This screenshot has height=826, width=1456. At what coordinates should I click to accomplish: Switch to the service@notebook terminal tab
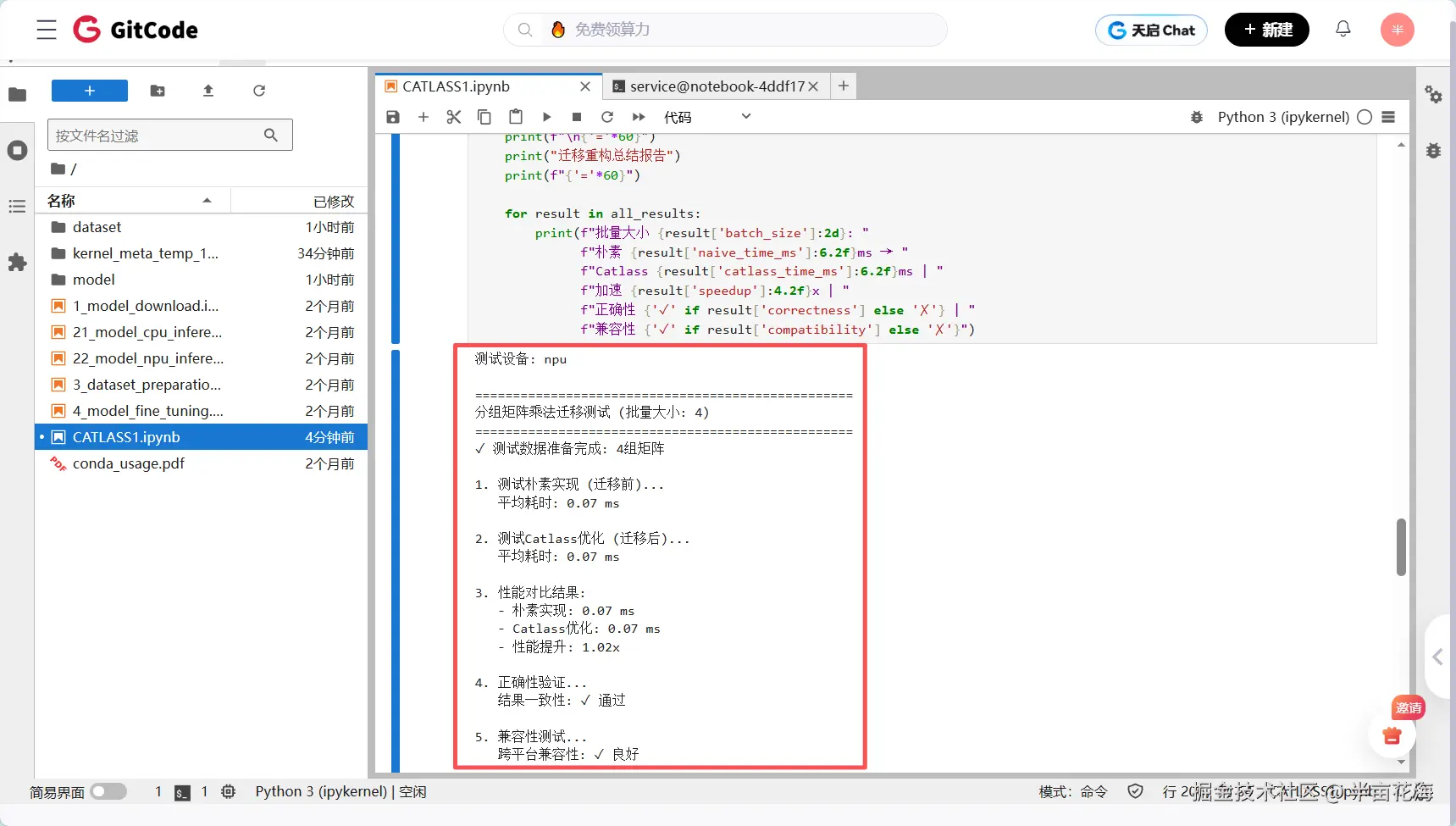click(x=717, y=86)
